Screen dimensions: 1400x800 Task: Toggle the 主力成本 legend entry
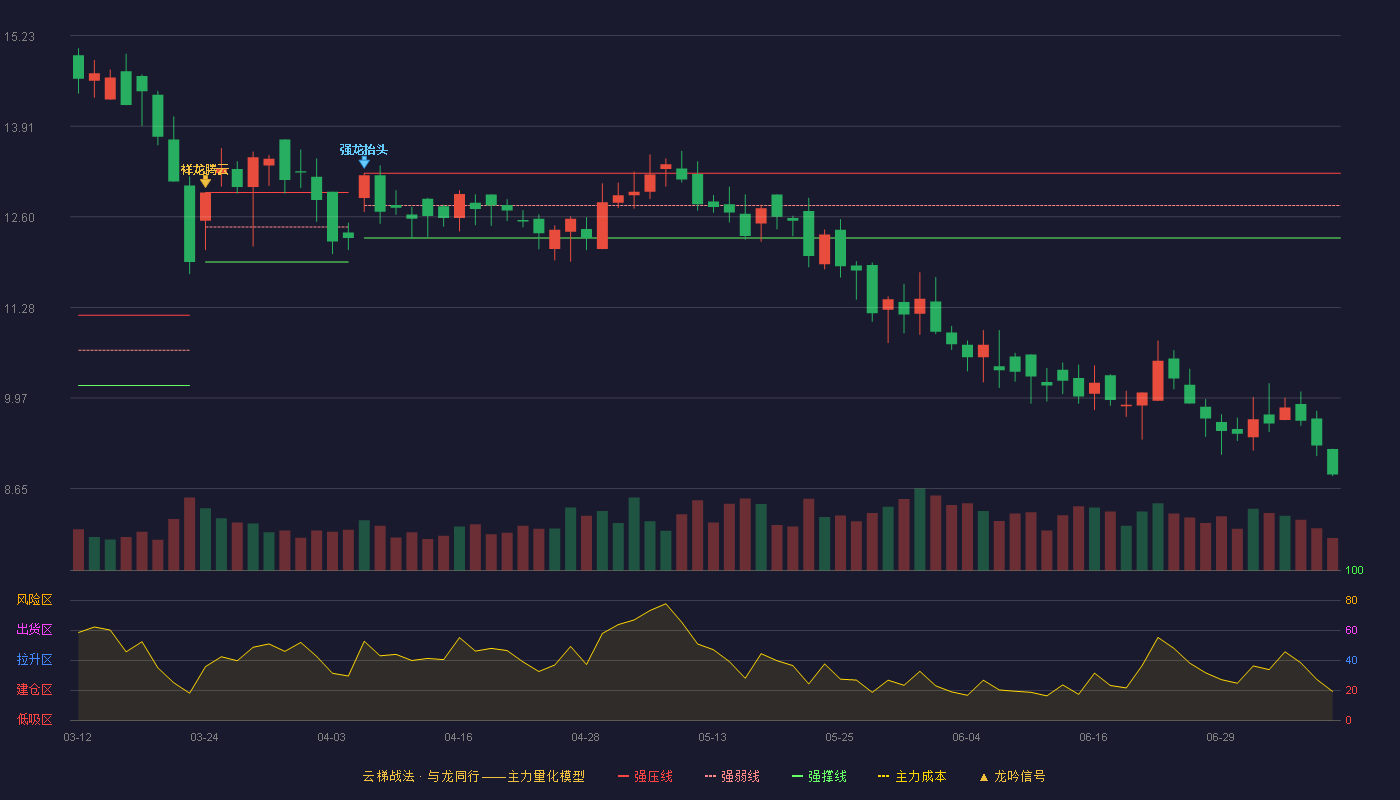click(x=912, y=776)
